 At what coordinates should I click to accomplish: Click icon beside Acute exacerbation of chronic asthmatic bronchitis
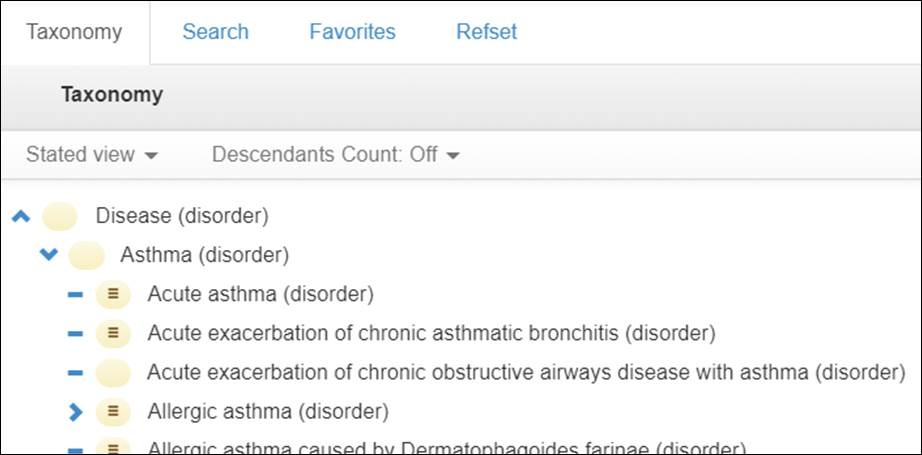point(113,334)
